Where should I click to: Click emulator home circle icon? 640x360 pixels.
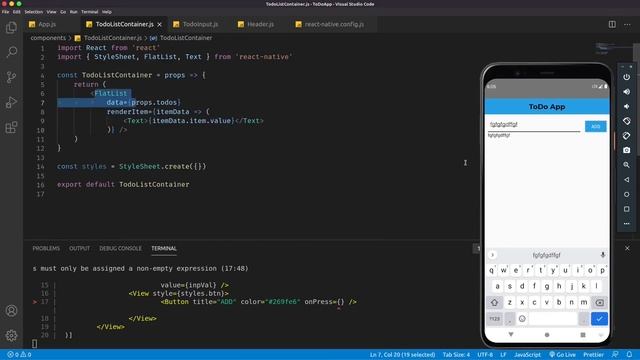click(627, 194)
